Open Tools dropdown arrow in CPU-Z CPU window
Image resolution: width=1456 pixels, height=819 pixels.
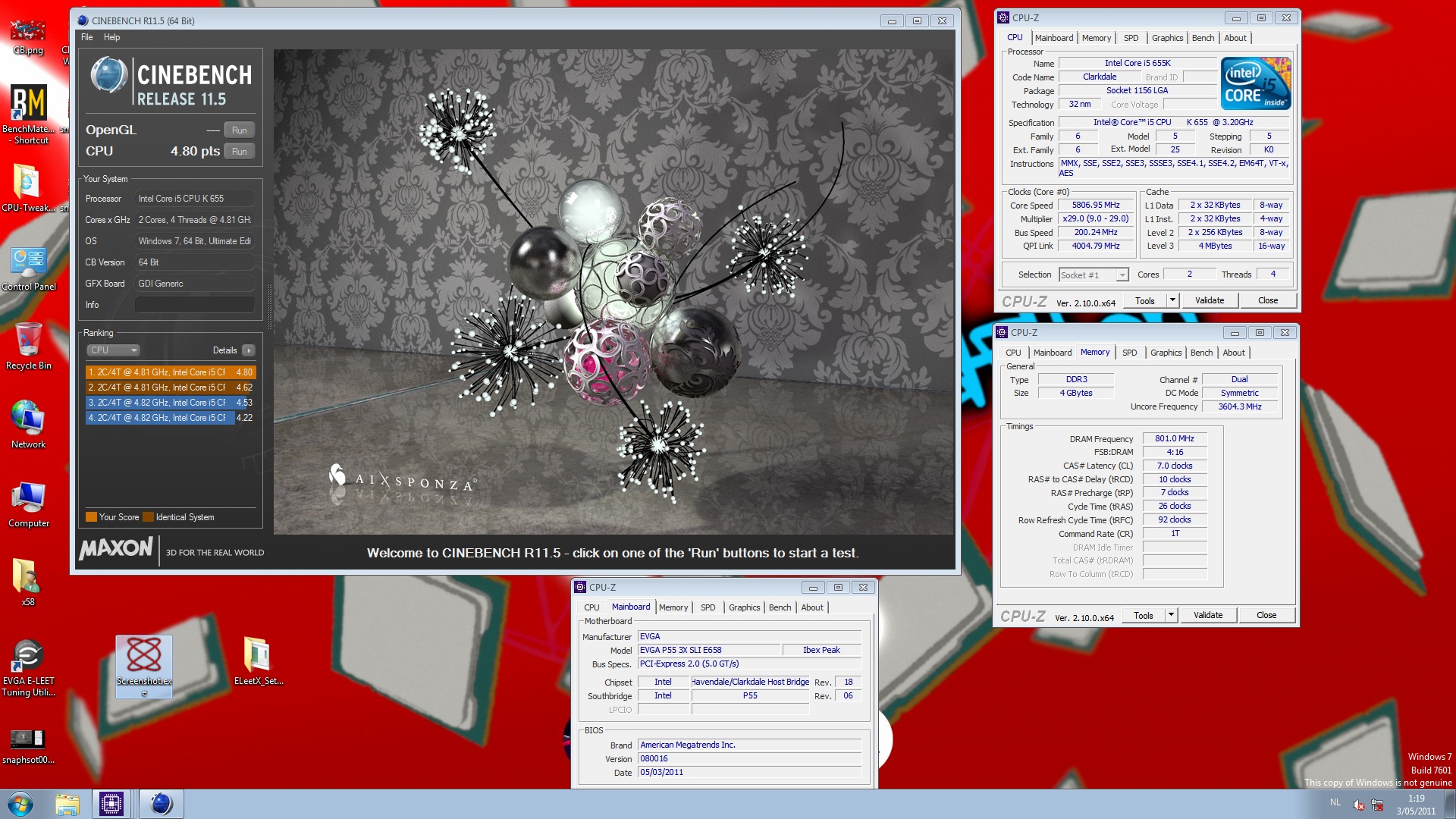click(1172, 300)
